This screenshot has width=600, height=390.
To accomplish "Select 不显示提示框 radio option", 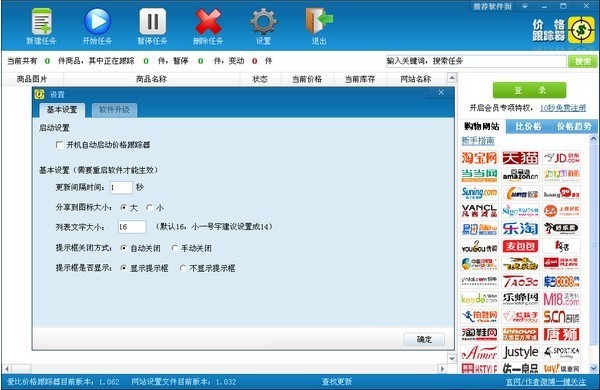I will pos(183,268).
